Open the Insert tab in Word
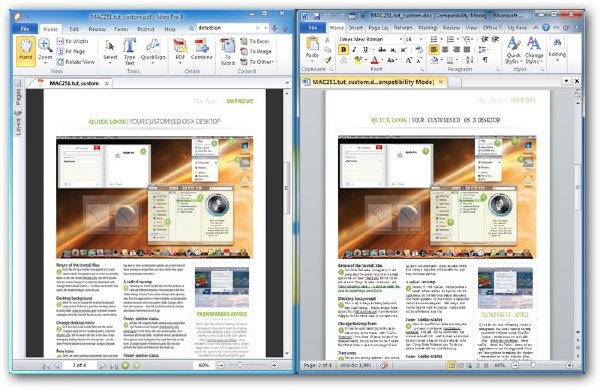Viewport: 600px width, 389px height. pyautogui.click(x=355, y=28)
